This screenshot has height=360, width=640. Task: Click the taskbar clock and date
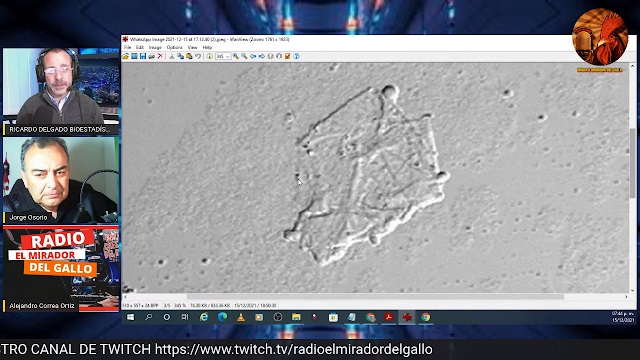(623, 317)
